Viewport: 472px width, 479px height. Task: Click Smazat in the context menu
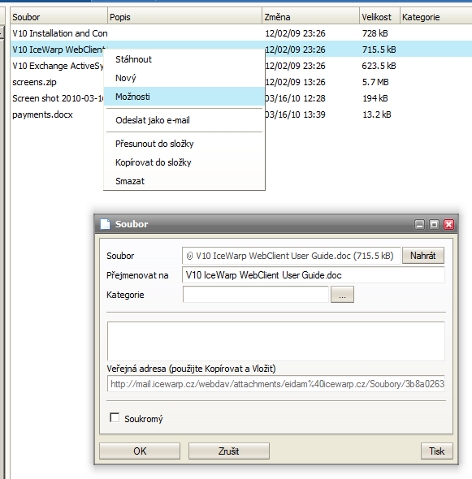point(184,181)
